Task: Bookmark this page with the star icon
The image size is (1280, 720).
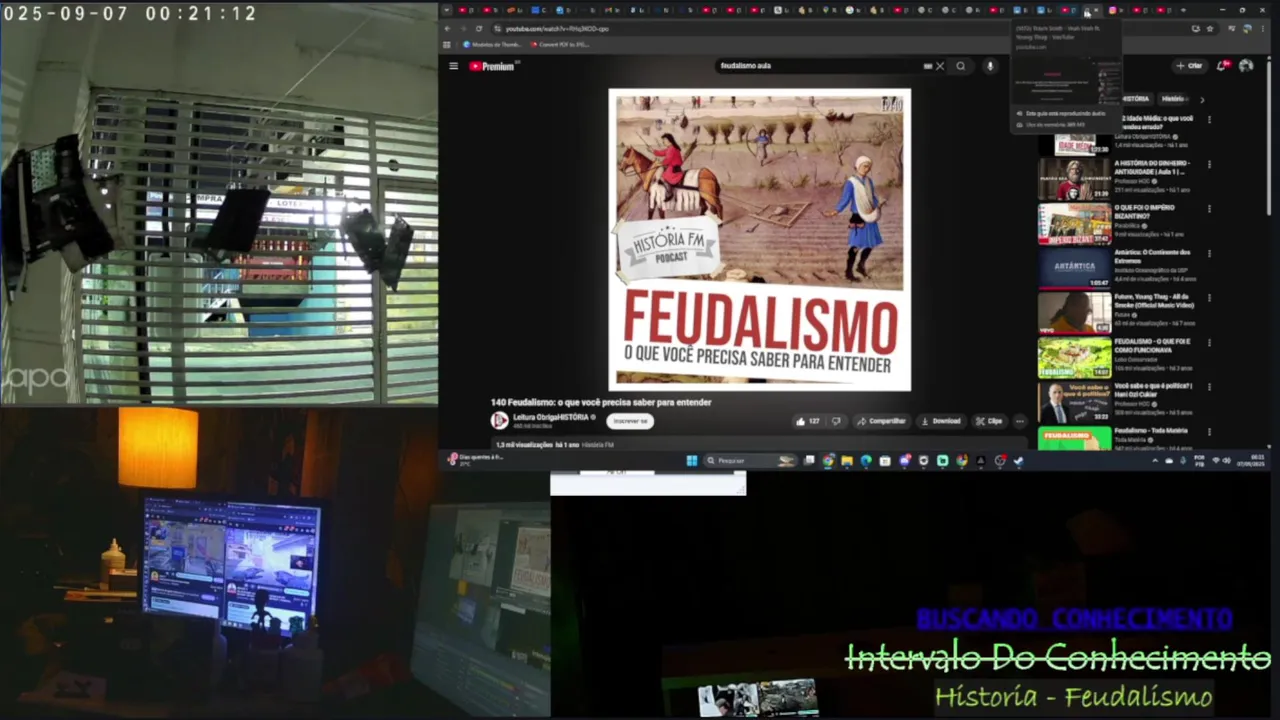Action: [x=1210, y=29]
